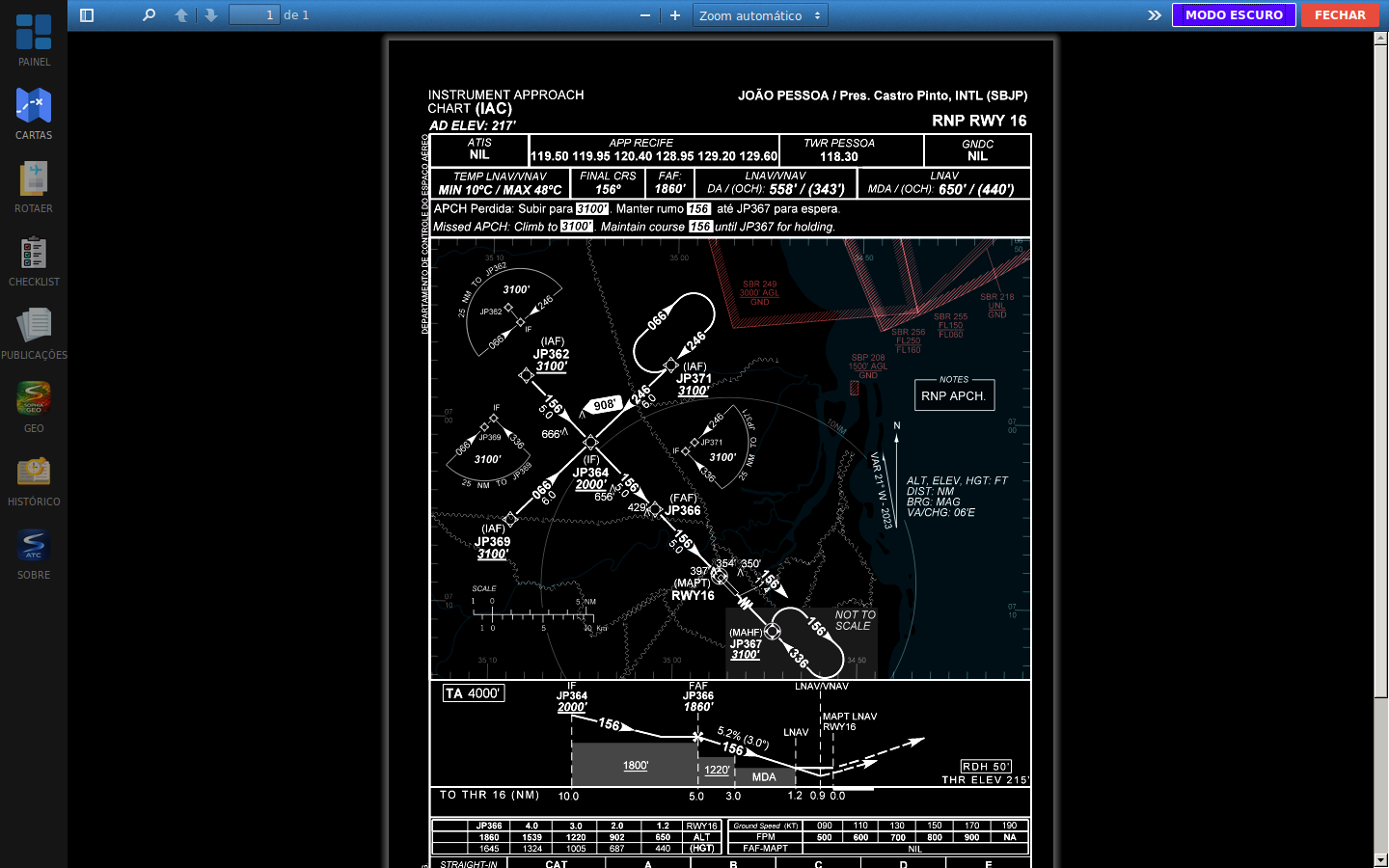Image resolution: width=1389 pixels, height=868 pixels.
Task: Click the JP362 IAF waypoint label
Action: coord(552,354)
